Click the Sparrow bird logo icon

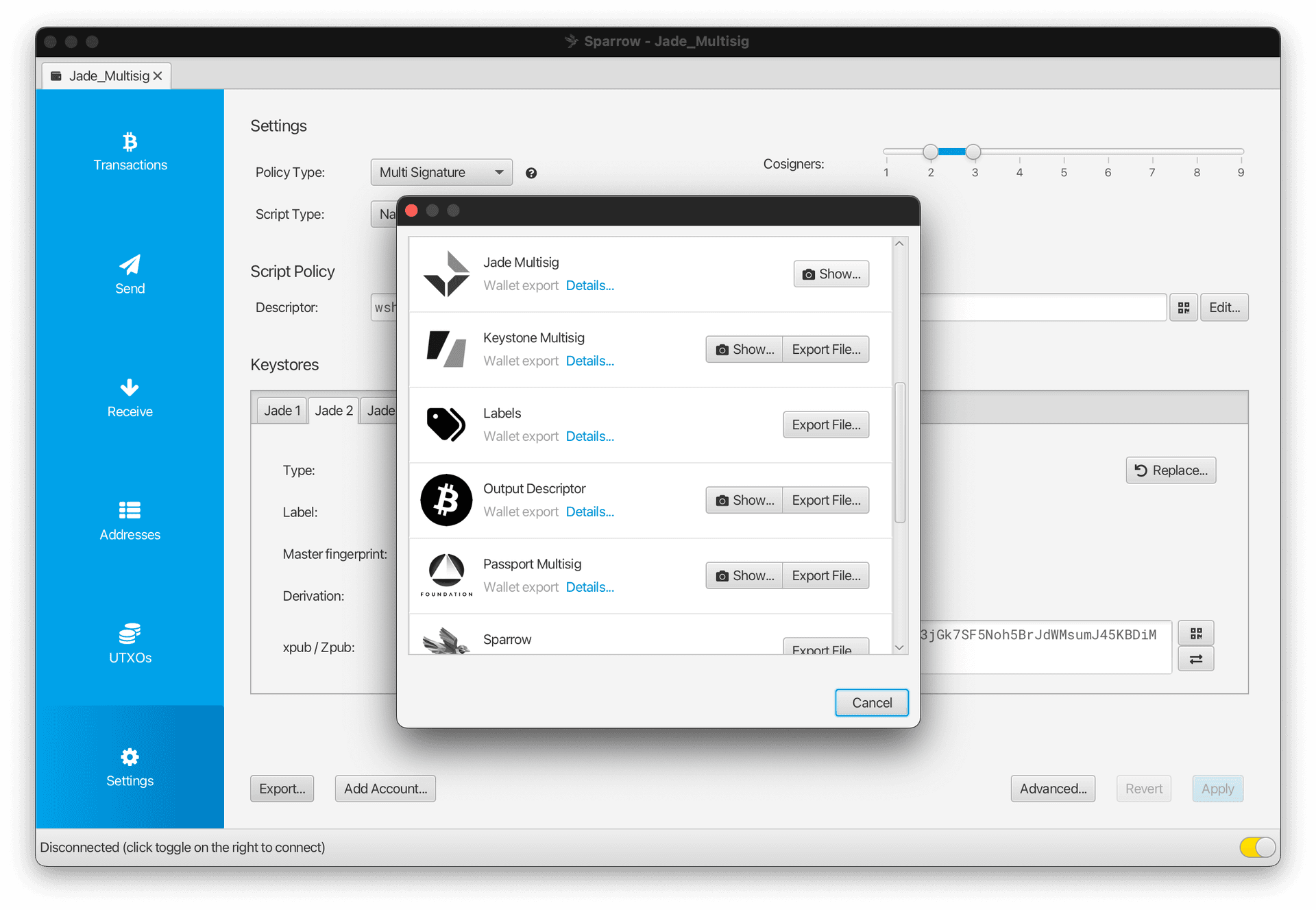(446, 642)
